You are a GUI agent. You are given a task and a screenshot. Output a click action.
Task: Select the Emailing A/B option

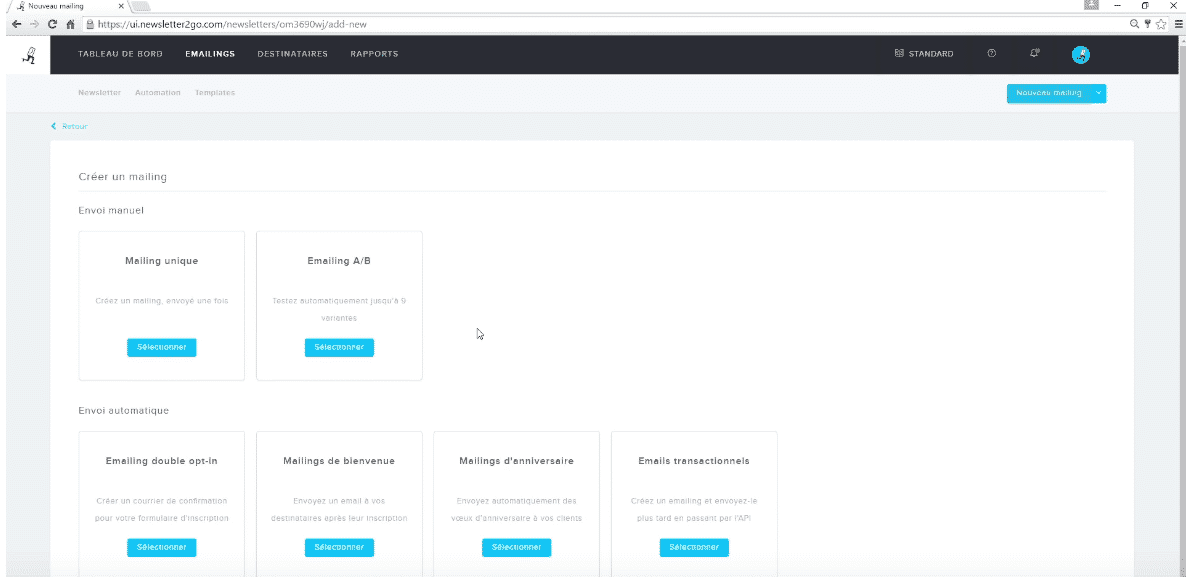point(339,347)
